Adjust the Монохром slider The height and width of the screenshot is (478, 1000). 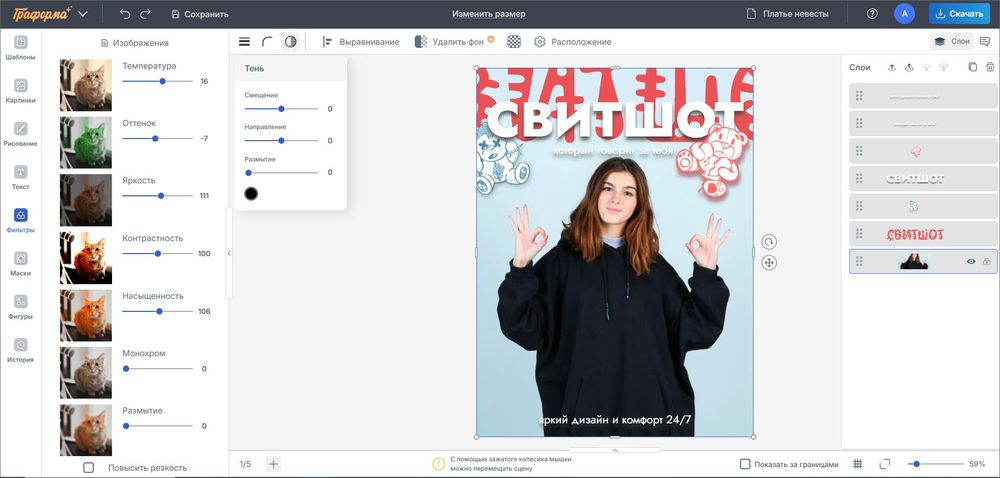point(158,368)
